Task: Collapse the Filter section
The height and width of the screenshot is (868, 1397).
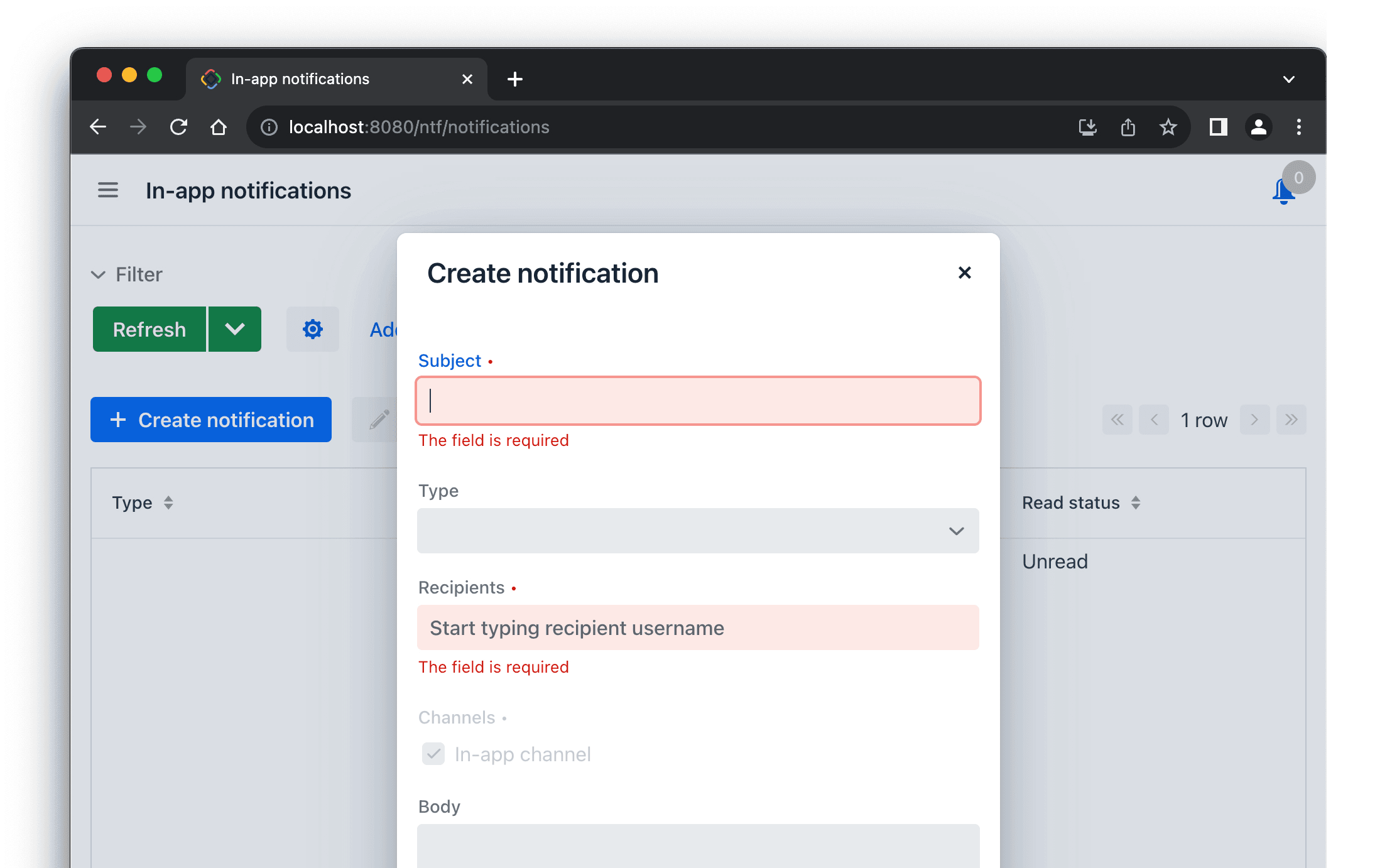Action: pyautogui.click(x=99, y=274)
